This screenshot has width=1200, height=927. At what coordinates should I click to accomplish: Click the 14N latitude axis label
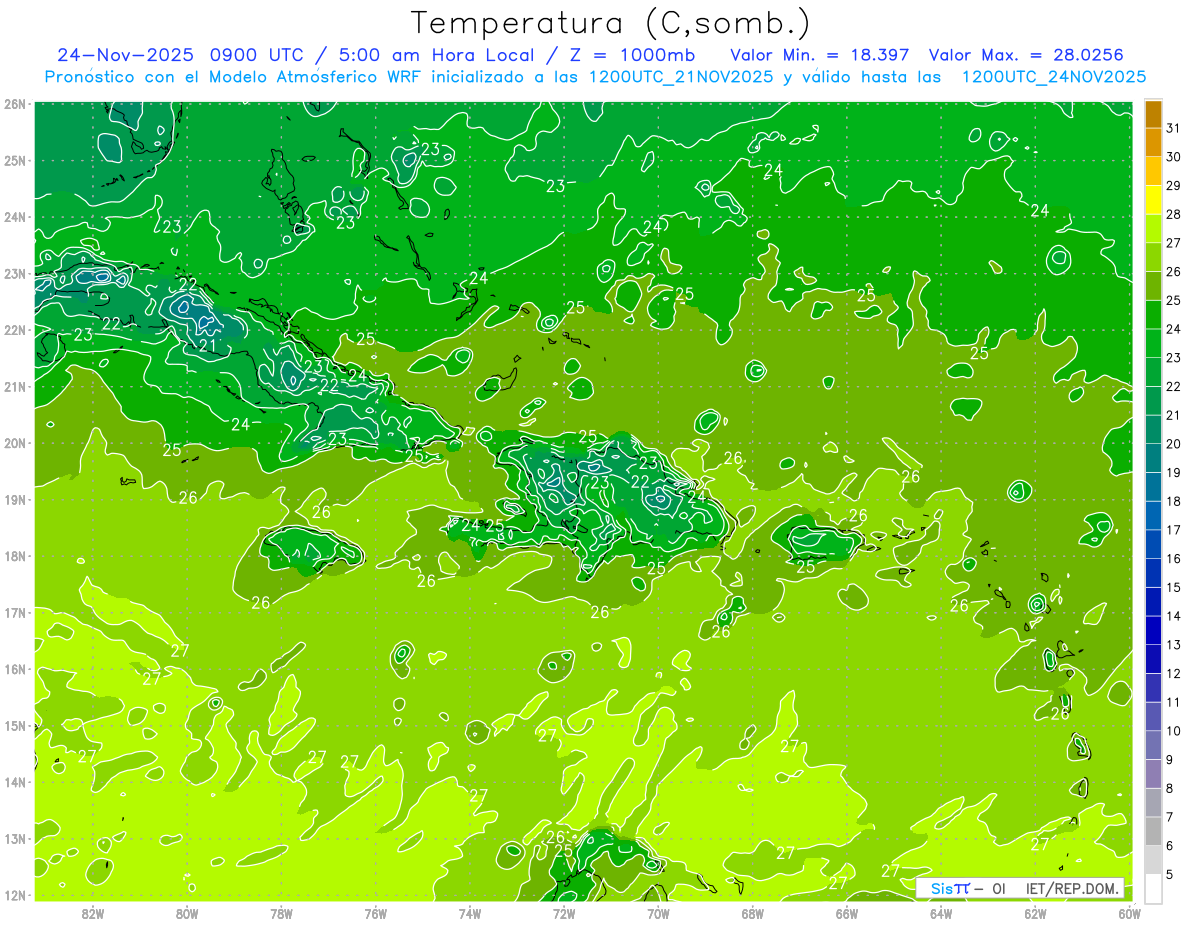click(15, 782)
